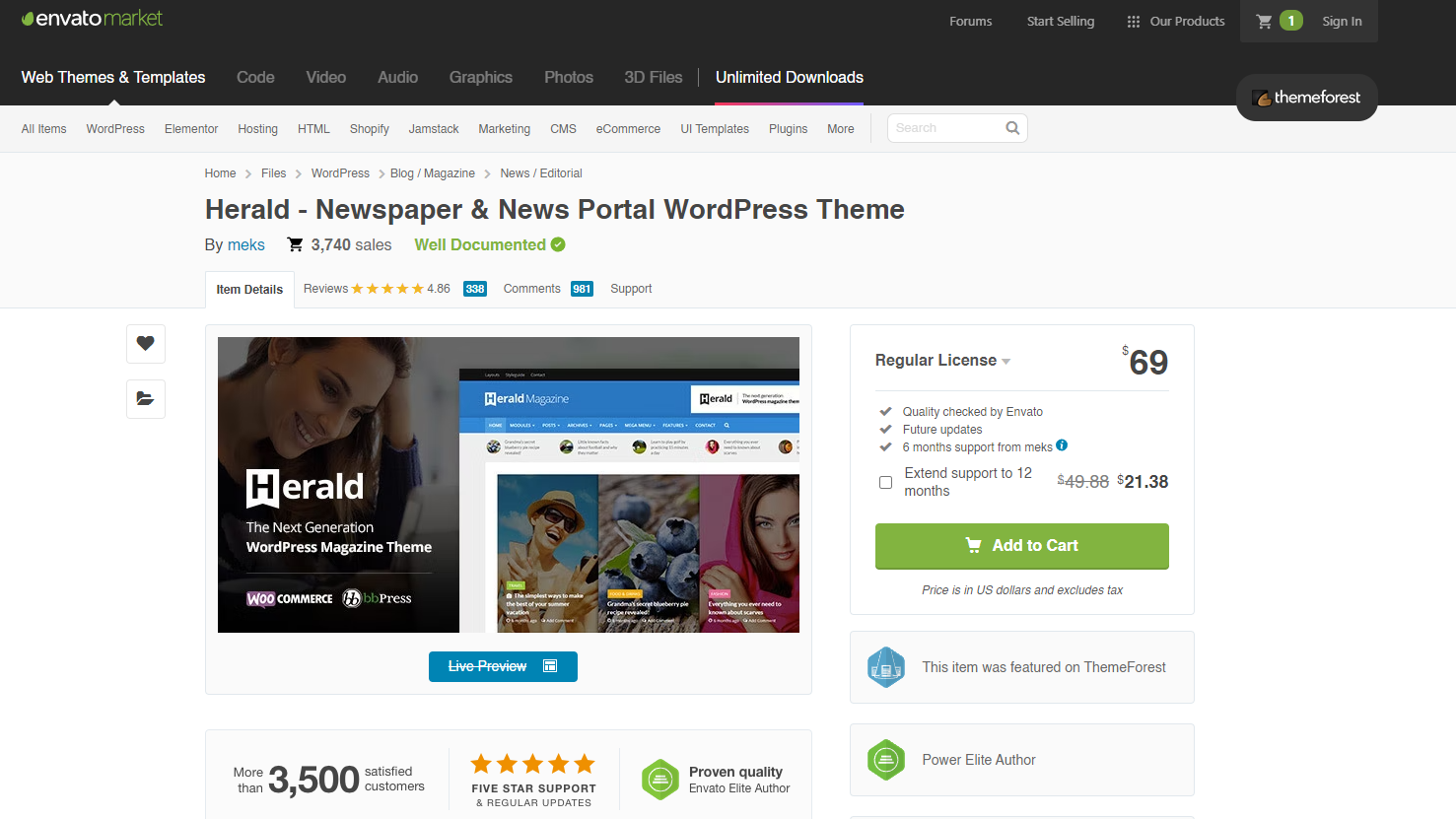Click the Well Documented label
Image resolution: width=1456 pixels, height=819 pixels.
point(480,244)
